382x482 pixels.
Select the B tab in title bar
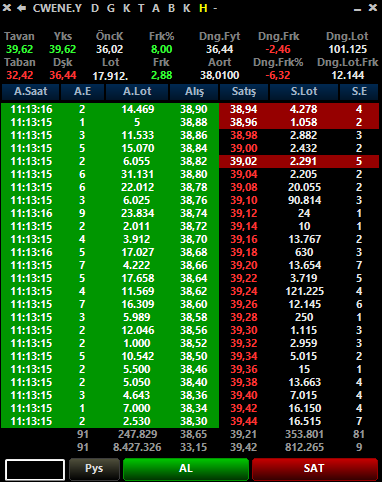171,8
